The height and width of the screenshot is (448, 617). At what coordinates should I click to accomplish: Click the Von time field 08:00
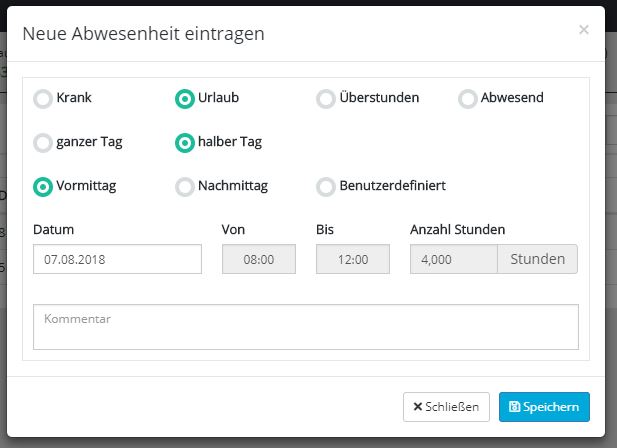click(x=258, y=259)
